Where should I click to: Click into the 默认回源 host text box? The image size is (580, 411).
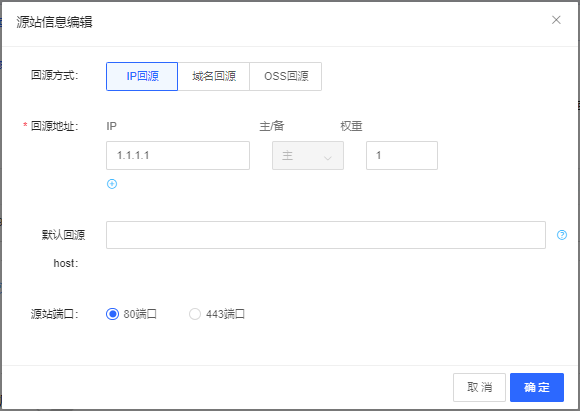coord(326,235)
